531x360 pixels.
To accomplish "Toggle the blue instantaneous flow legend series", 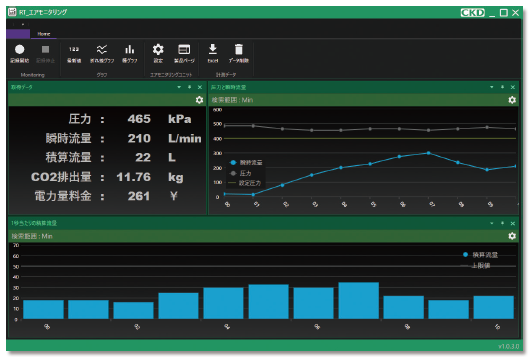I will click(246, 163).
